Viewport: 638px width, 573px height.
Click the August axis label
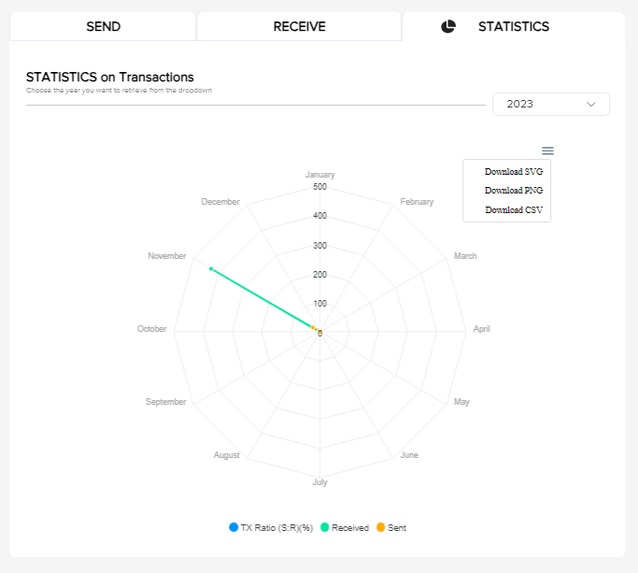point(227,455)
